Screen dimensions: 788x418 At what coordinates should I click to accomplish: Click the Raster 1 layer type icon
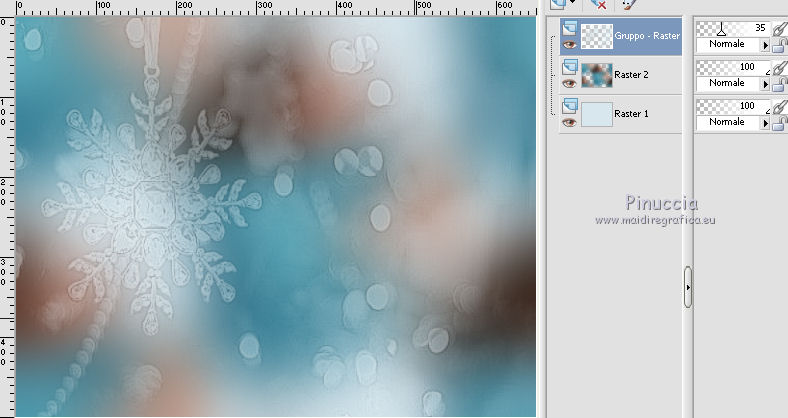(569, 106)
